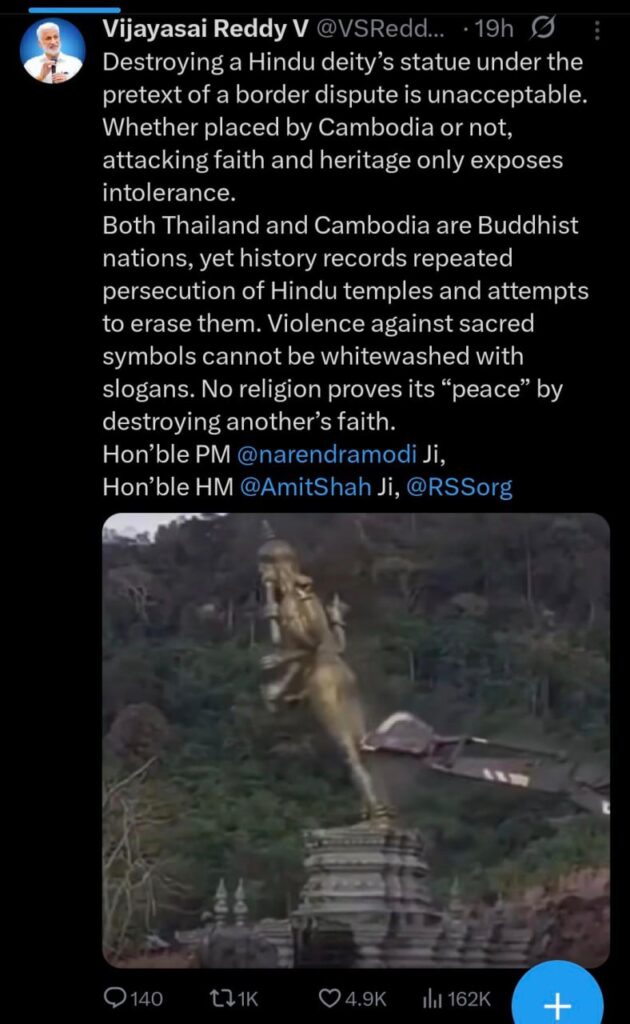Open Vijayasai Reddy V's profile avatar
This screenshot has width=630, height=1024.
click(53, 52)
